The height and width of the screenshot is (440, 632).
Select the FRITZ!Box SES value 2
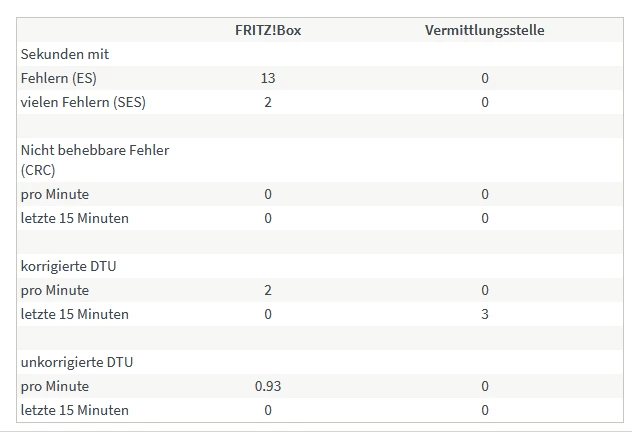pos(267,102)
